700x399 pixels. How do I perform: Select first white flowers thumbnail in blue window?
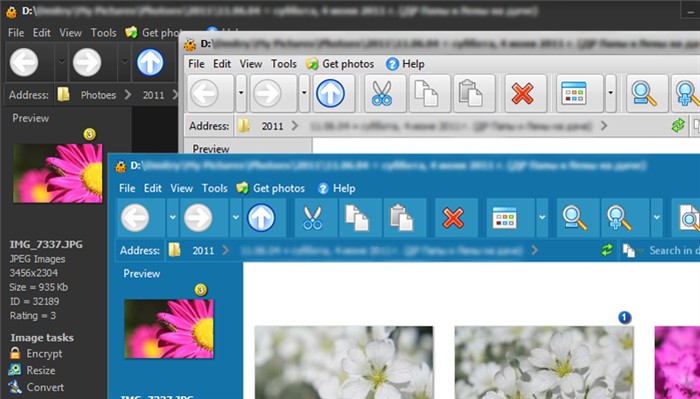[x=344, y=362]
